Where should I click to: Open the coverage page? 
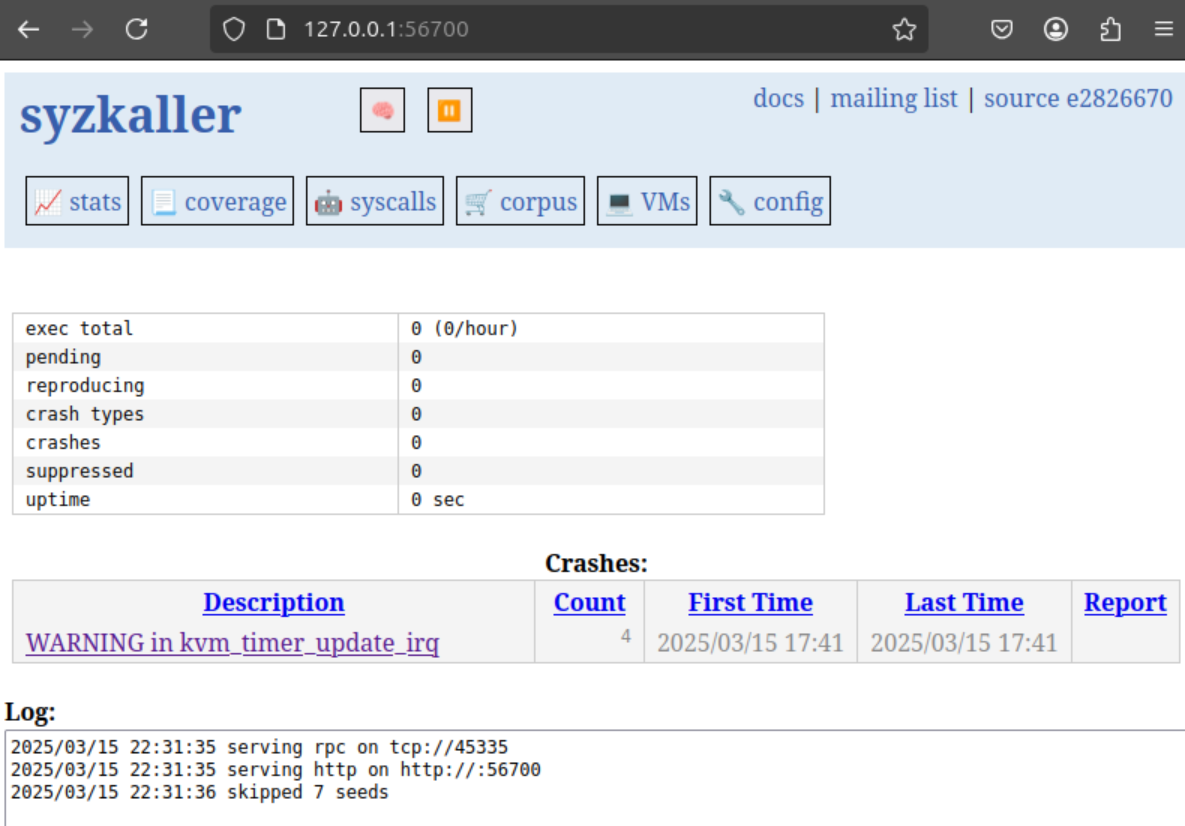click(x=217, y=201)
